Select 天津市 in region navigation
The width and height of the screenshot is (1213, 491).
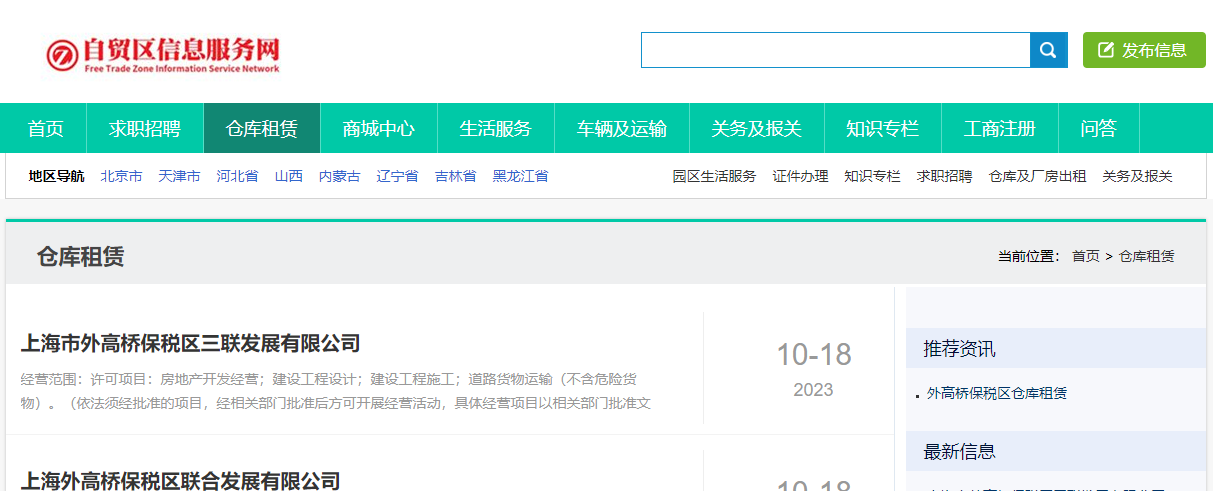pos(179,176)
